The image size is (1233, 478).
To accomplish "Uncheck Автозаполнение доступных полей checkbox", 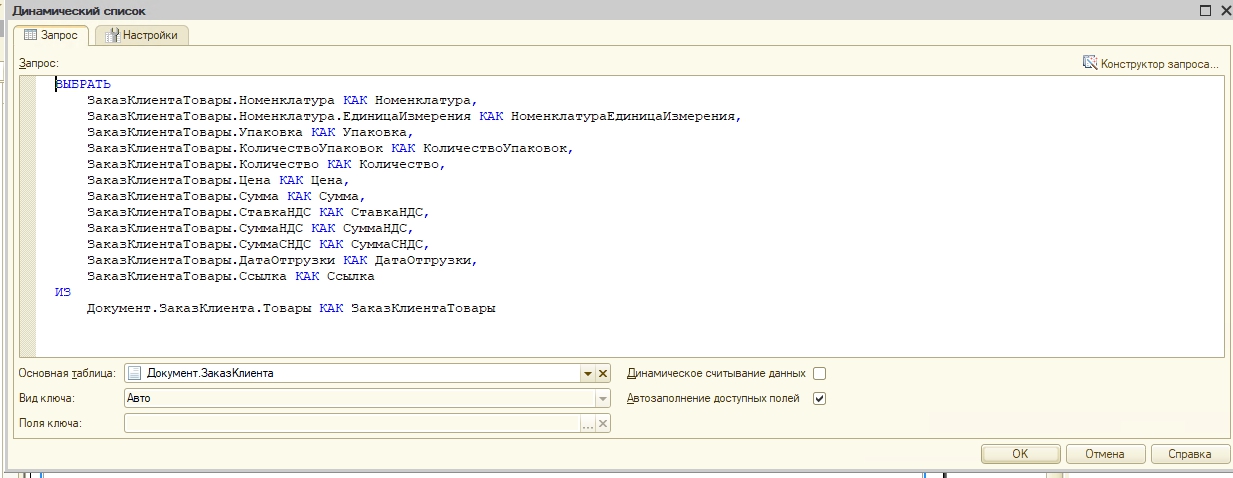I will (x=820, y=399).
